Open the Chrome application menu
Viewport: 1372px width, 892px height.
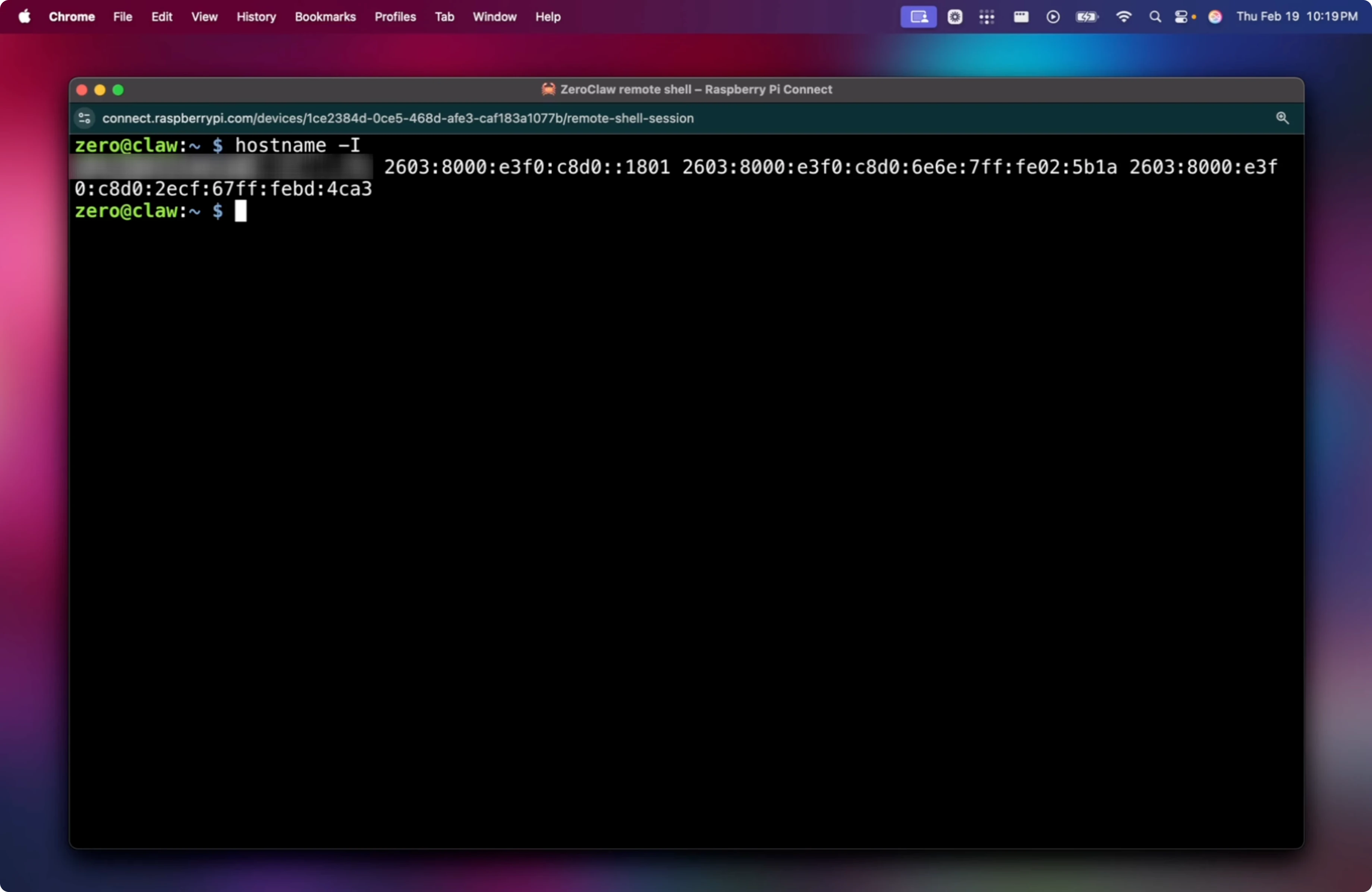72,17
